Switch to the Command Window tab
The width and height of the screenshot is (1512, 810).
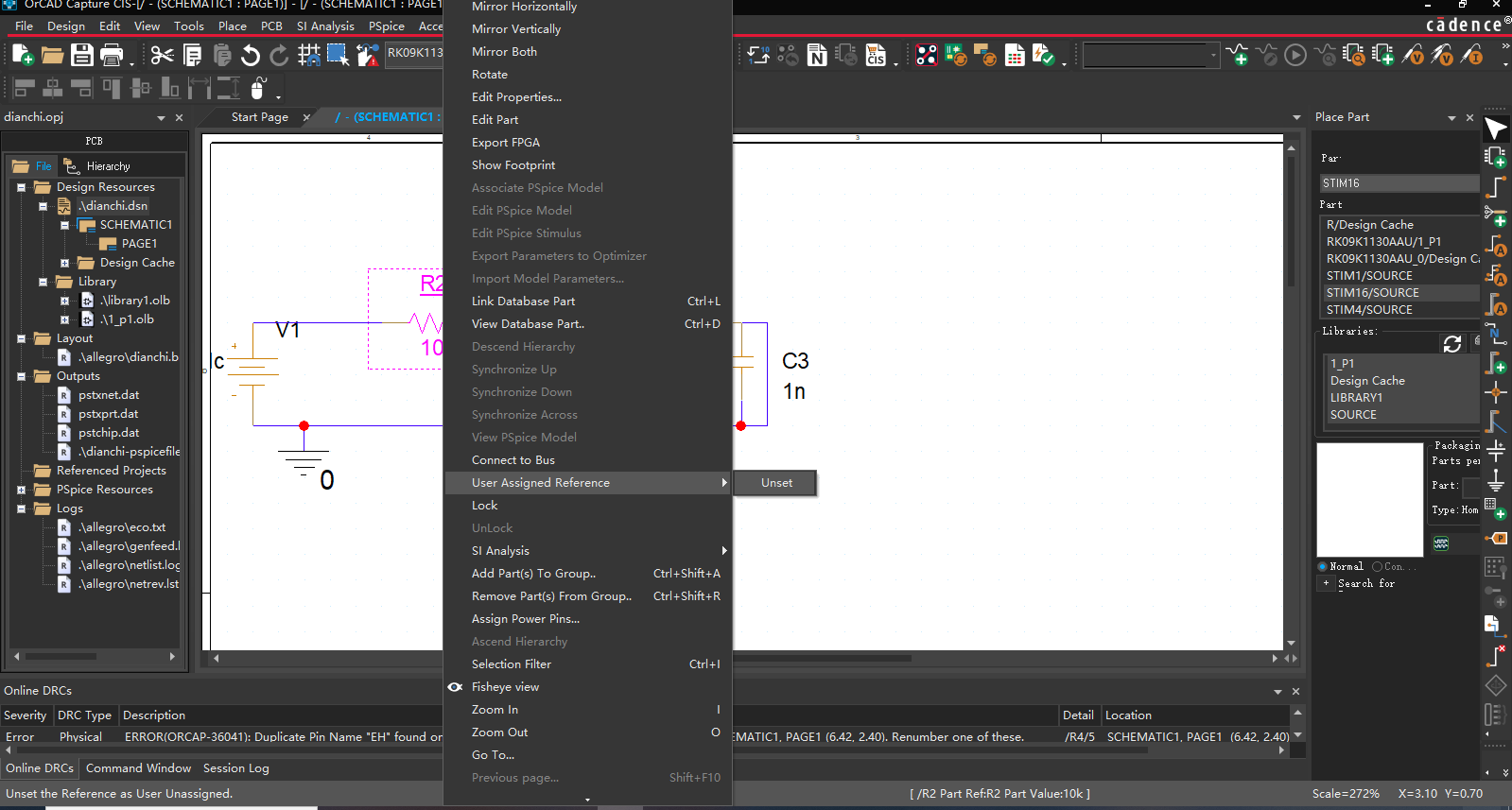[x=138, y=768]
